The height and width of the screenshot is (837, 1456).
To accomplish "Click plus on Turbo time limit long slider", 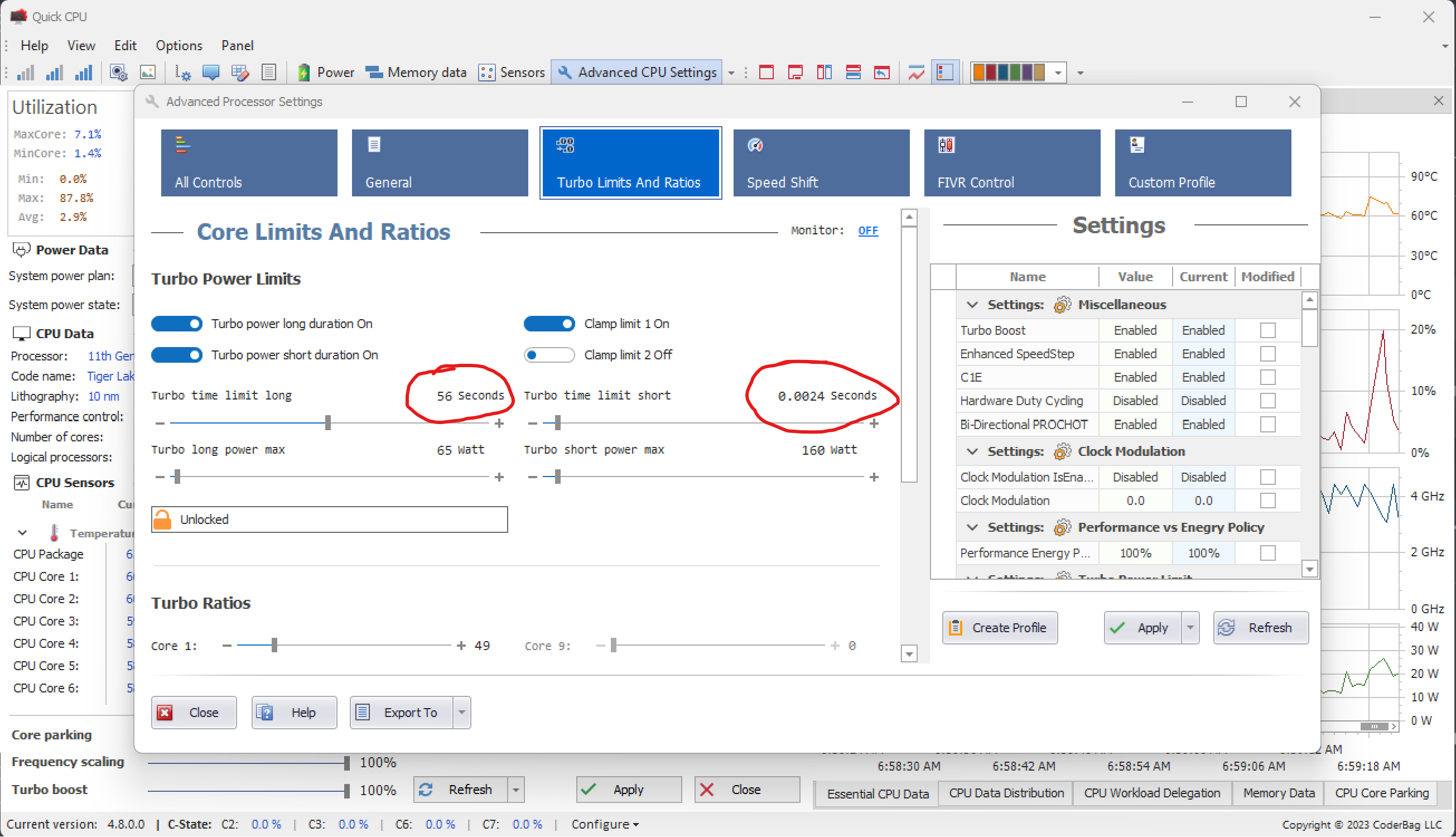I will pyautogui.click(x=499, y=424).
